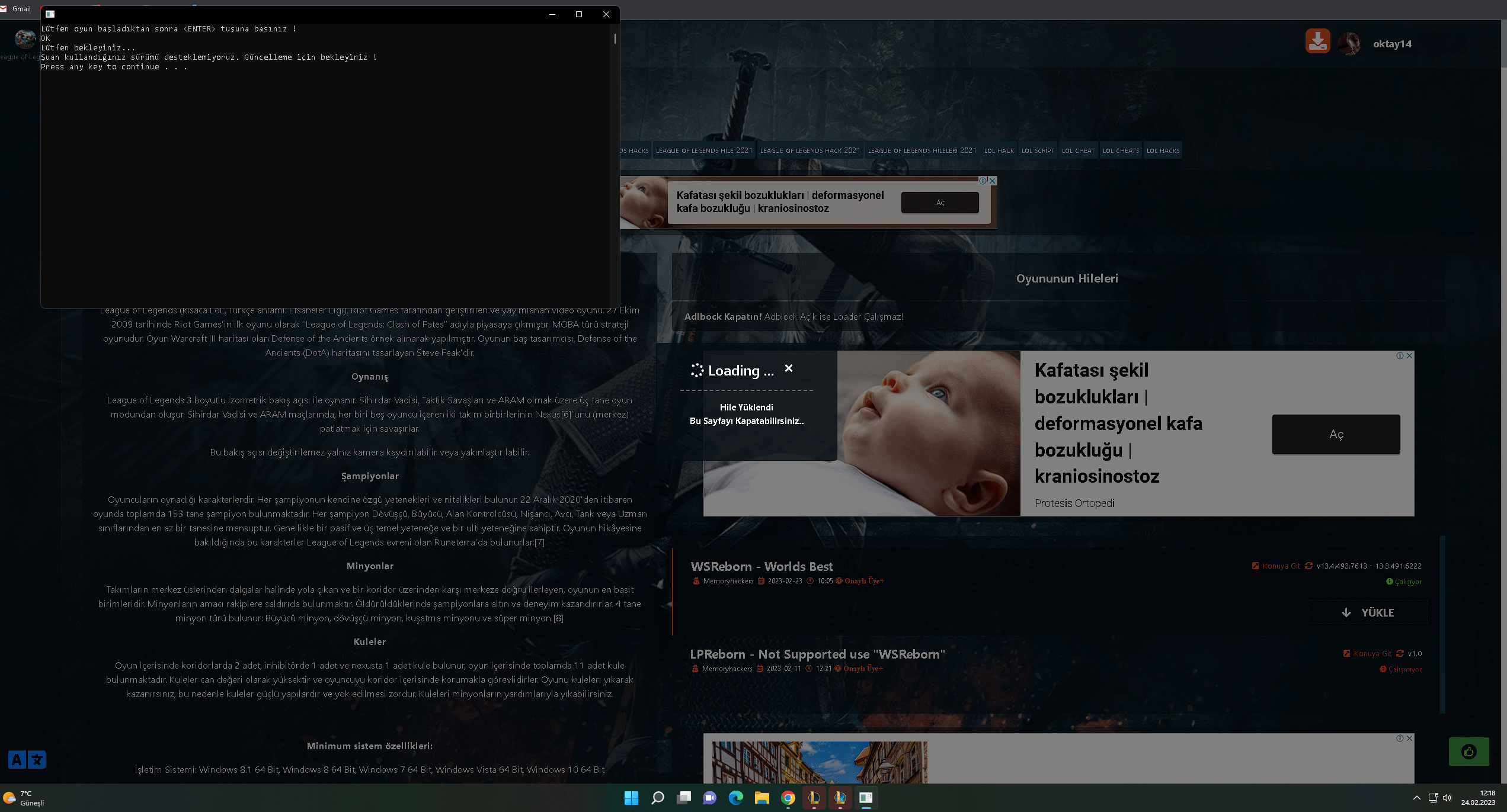
Task: Open the Windows Start menu
Action: [x=631, y=798]
